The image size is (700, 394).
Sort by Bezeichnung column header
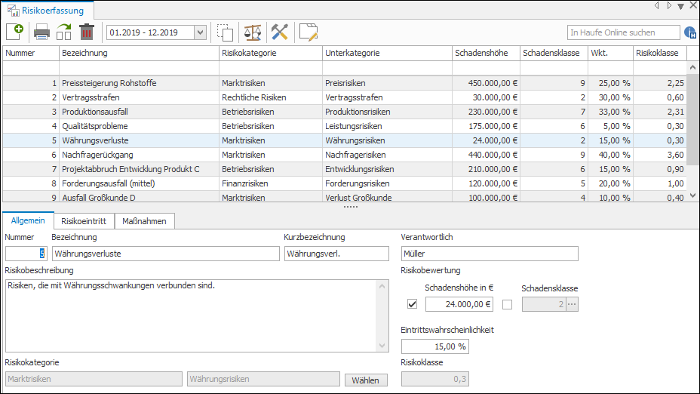139,53
